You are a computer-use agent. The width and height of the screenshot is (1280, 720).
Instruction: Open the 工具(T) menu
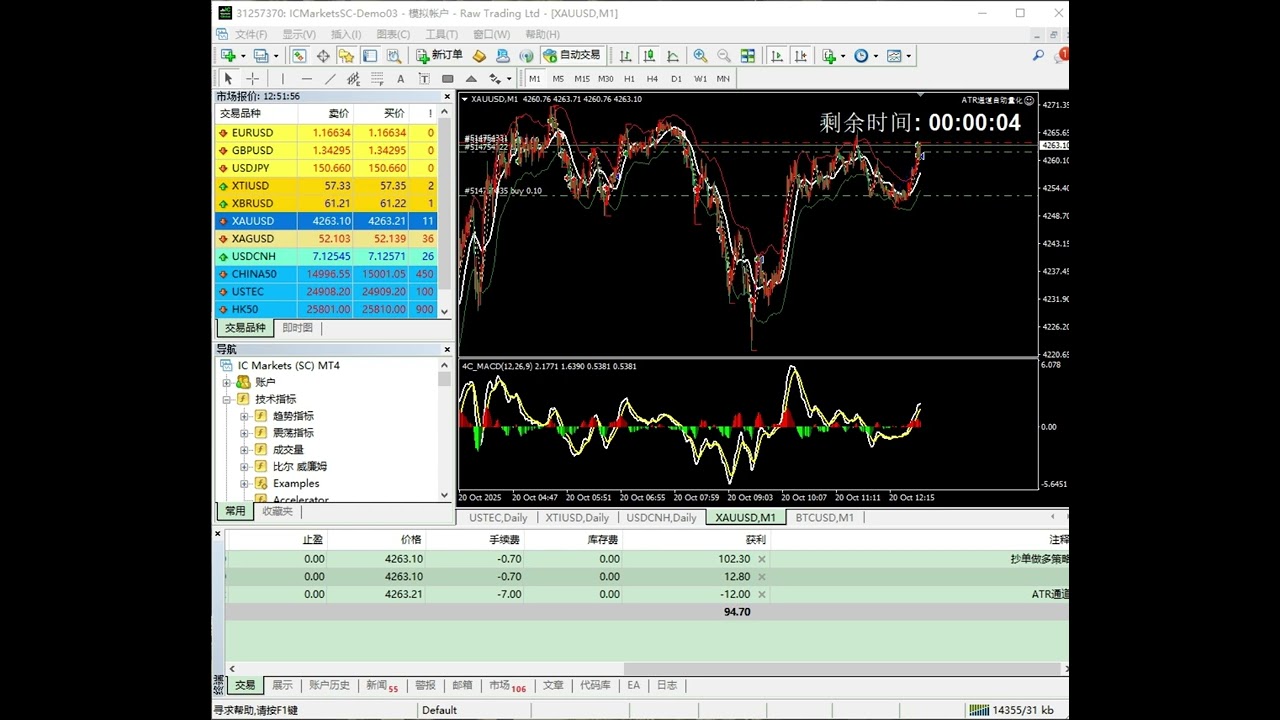(442, 34)
